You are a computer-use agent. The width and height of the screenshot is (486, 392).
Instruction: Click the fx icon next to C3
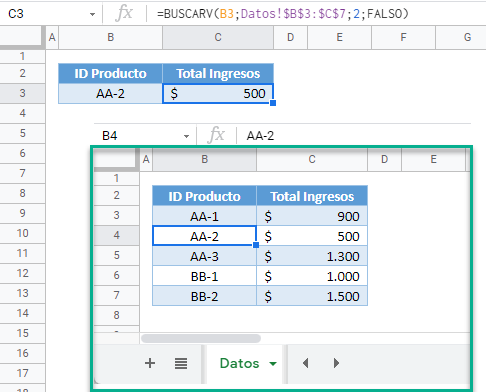click(124, 14)
